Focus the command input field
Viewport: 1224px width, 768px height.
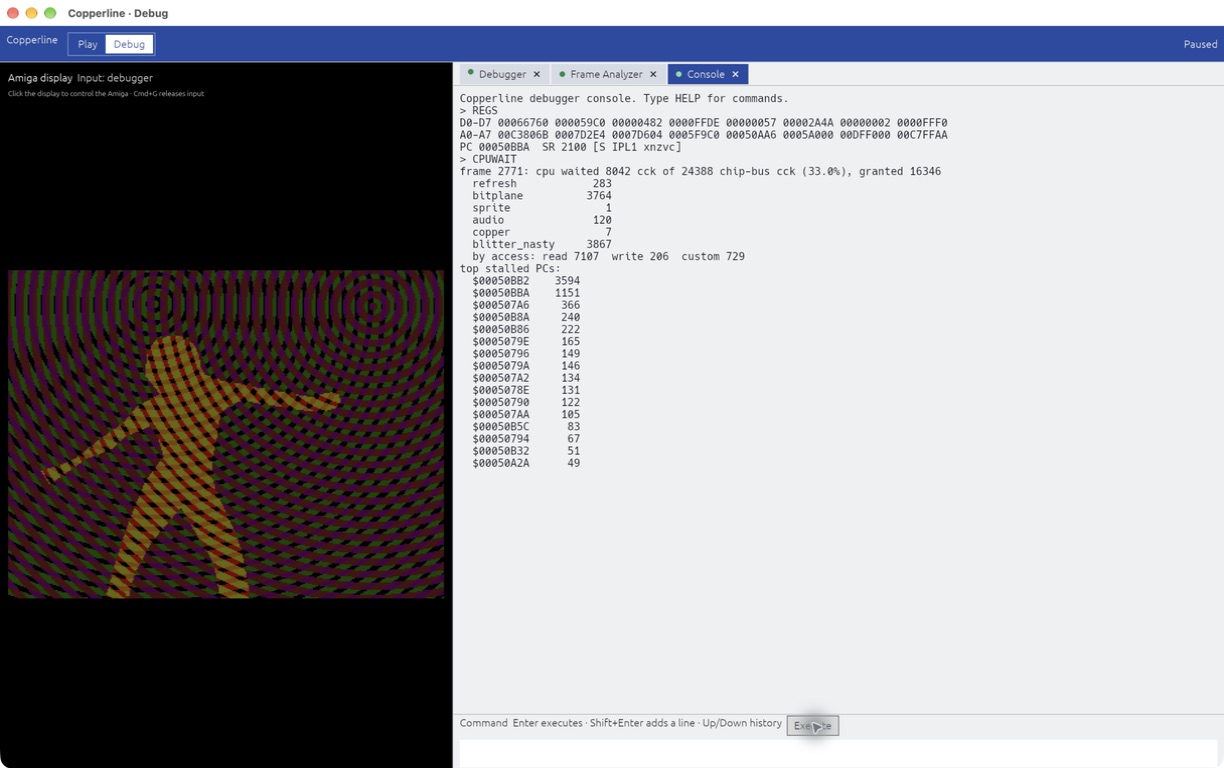tap(838, 753)
